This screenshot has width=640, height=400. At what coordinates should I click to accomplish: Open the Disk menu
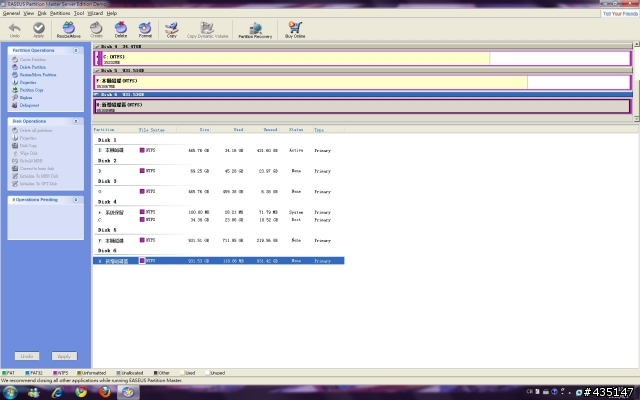tap(42, 13)
